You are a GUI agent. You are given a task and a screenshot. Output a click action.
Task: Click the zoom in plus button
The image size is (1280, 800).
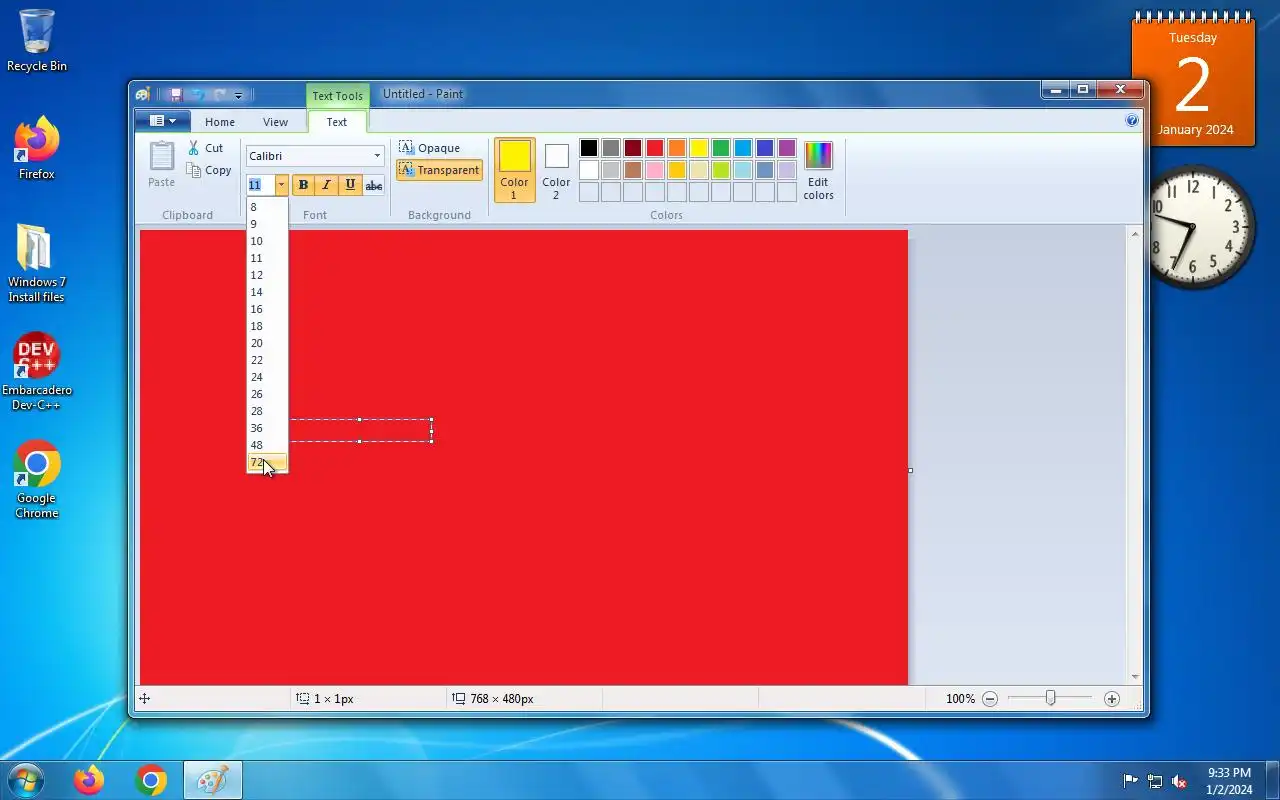1112,699
